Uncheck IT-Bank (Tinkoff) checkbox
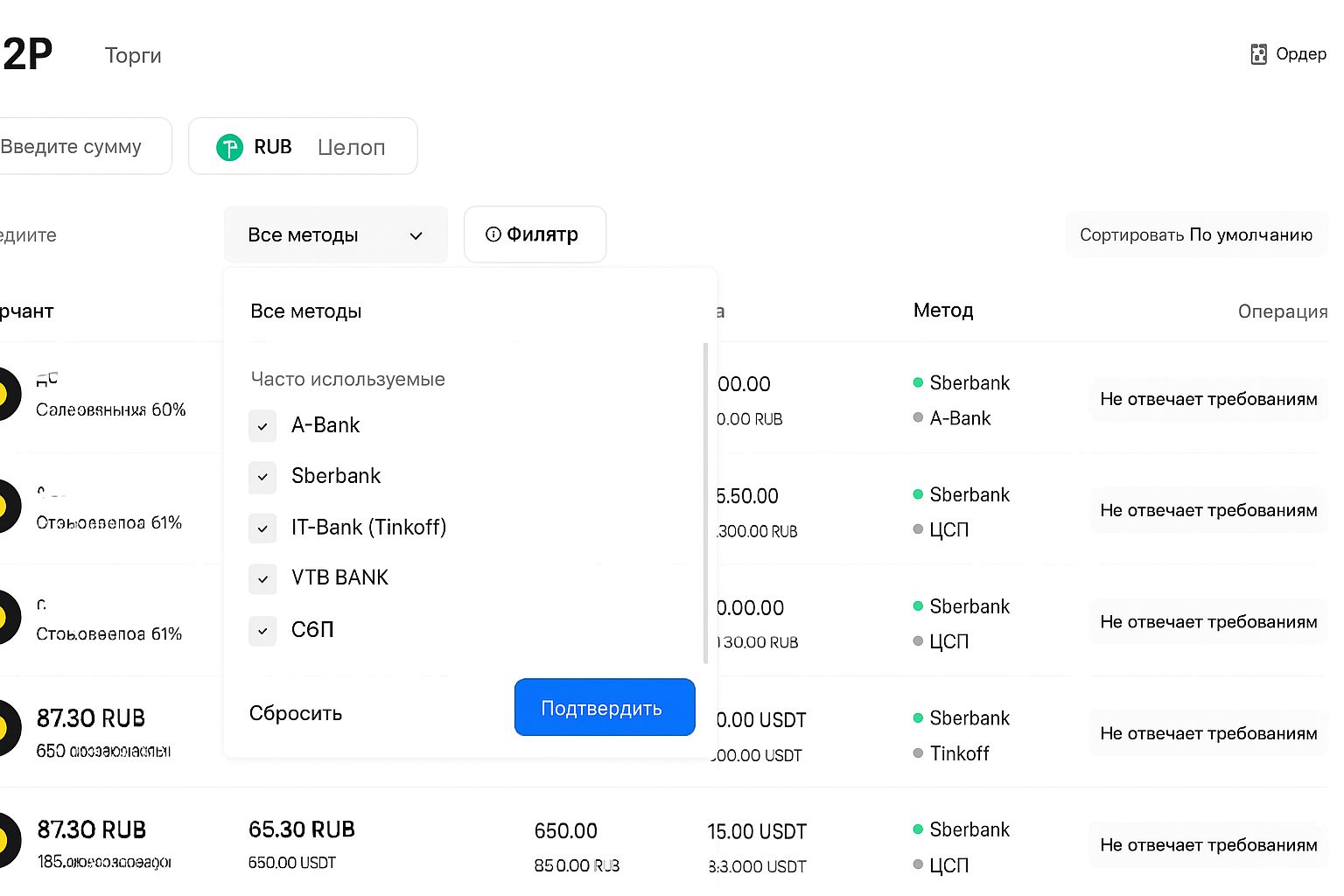 pyautogui.click(x=262, y=528)
